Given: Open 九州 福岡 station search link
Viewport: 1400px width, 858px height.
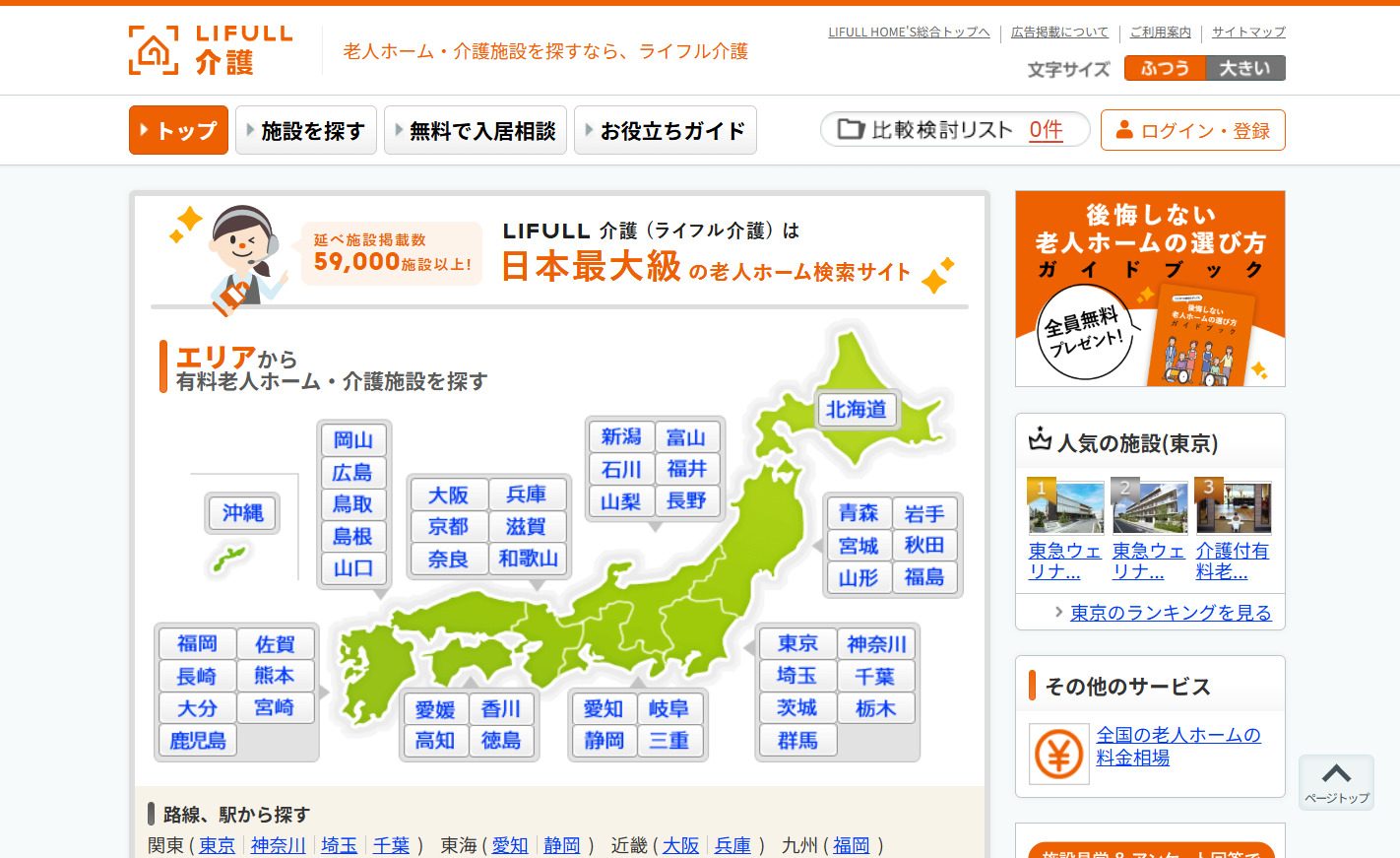Looking at the screenshot, I should [x=852, y=845].
